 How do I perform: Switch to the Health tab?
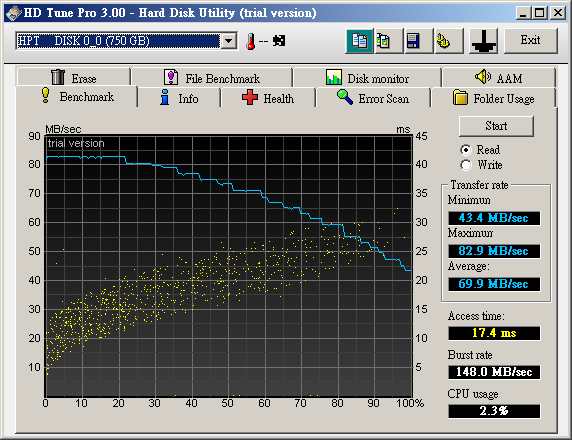[x=268, y=98]
